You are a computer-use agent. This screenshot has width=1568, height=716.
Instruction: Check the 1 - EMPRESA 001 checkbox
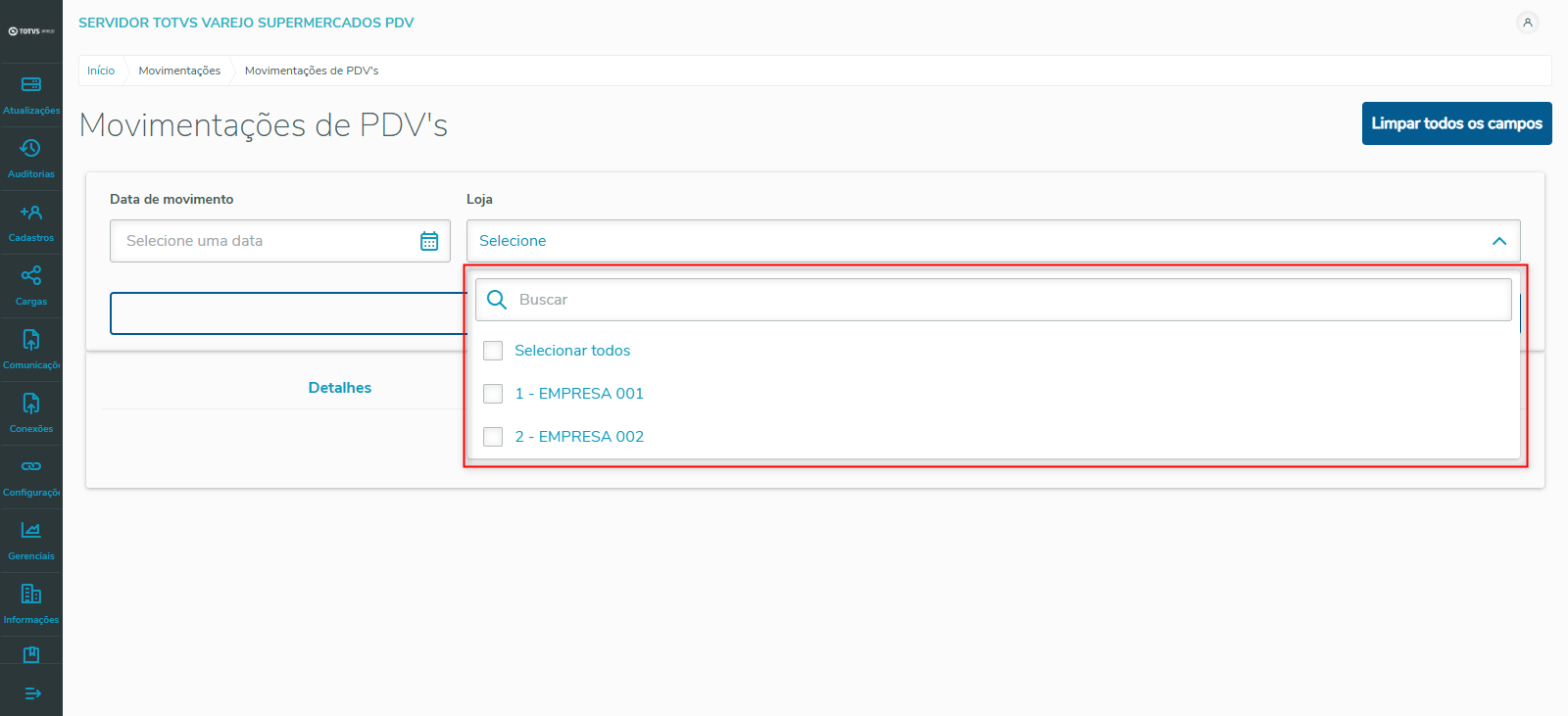[493, 394]
